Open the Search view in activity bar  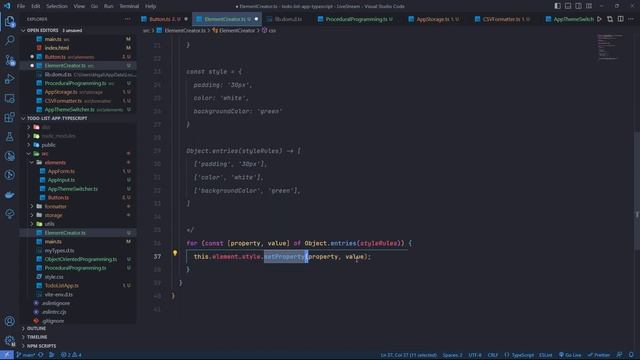(9, 40)
